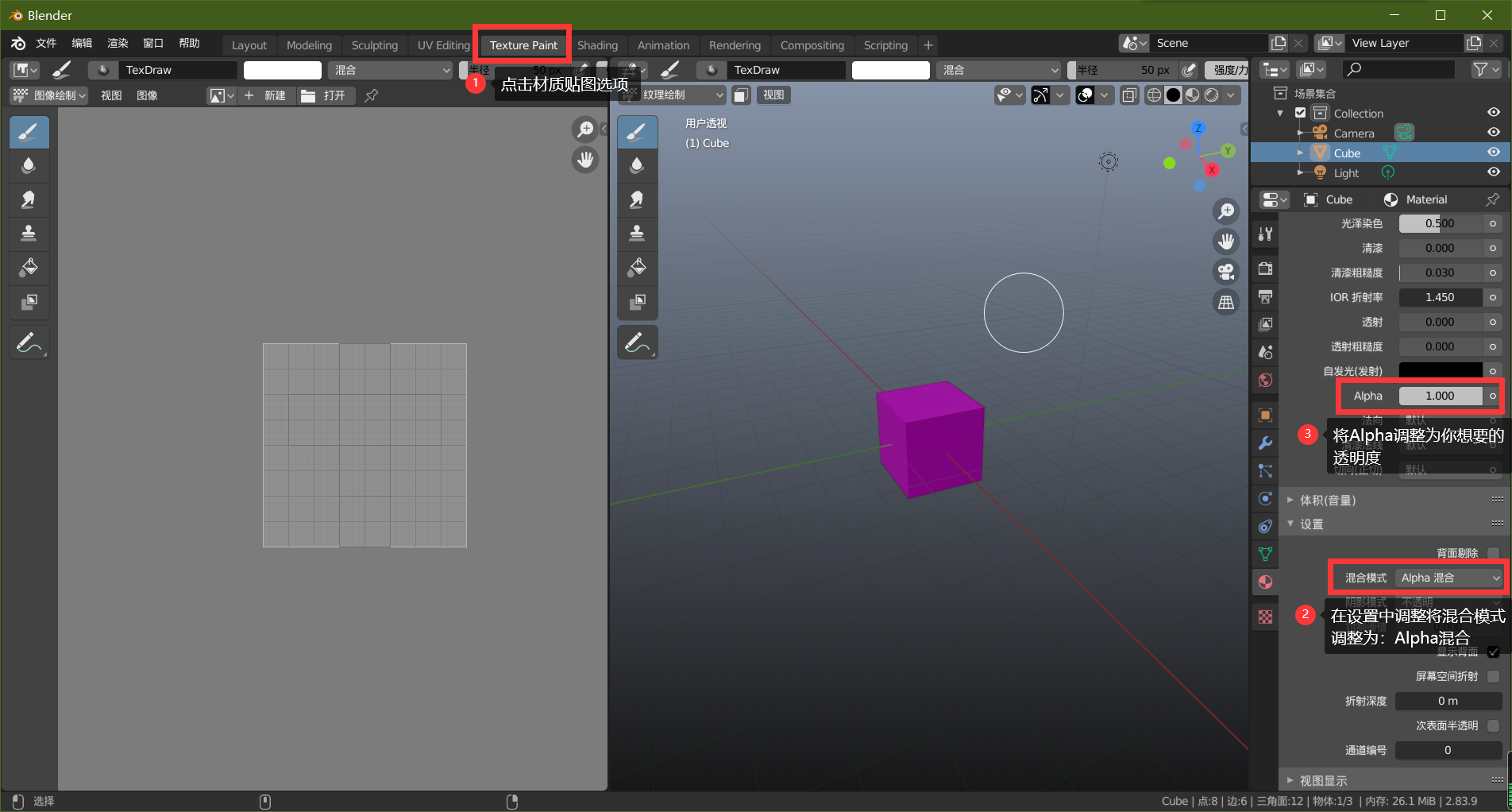Open the 混合模式 Alpha 混合 dropdown
The width and height of the screenshot is (1512, 812).
click(x=1449, y=578)
